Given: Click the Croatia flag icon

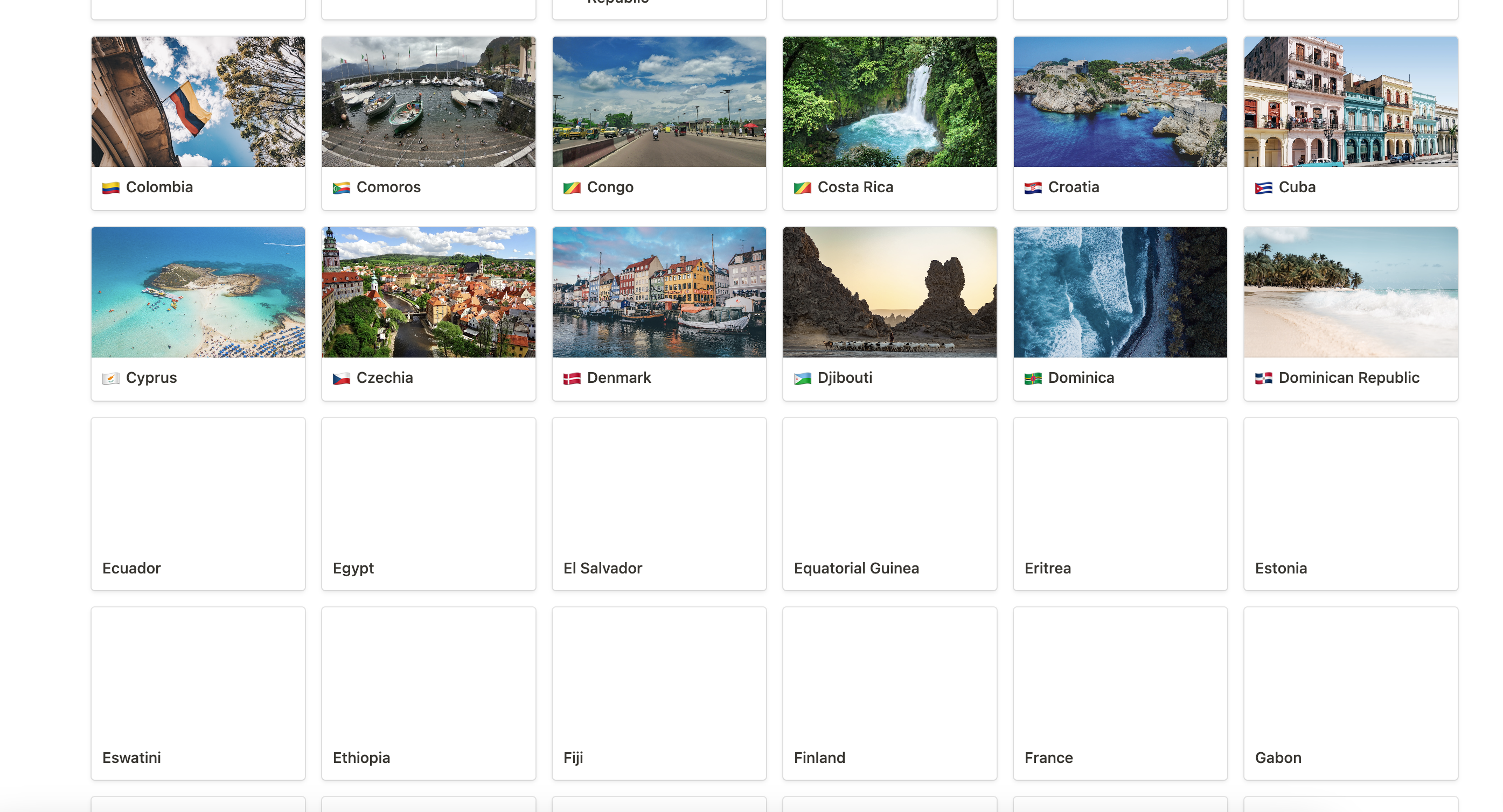Looking at the screenshot, I should (x=1033, y=188).
